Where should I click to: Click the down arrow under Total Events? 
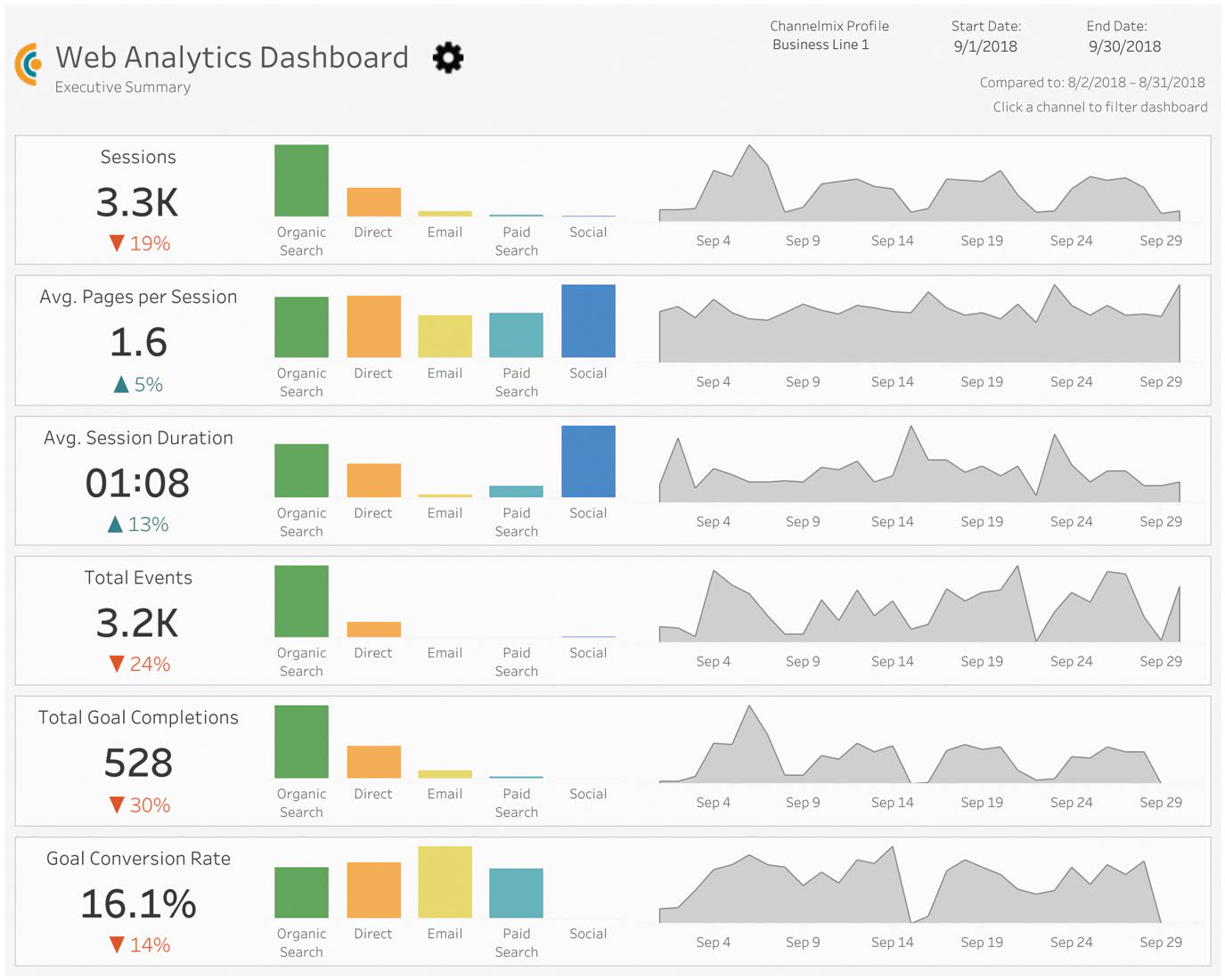[x=117, y=664]
